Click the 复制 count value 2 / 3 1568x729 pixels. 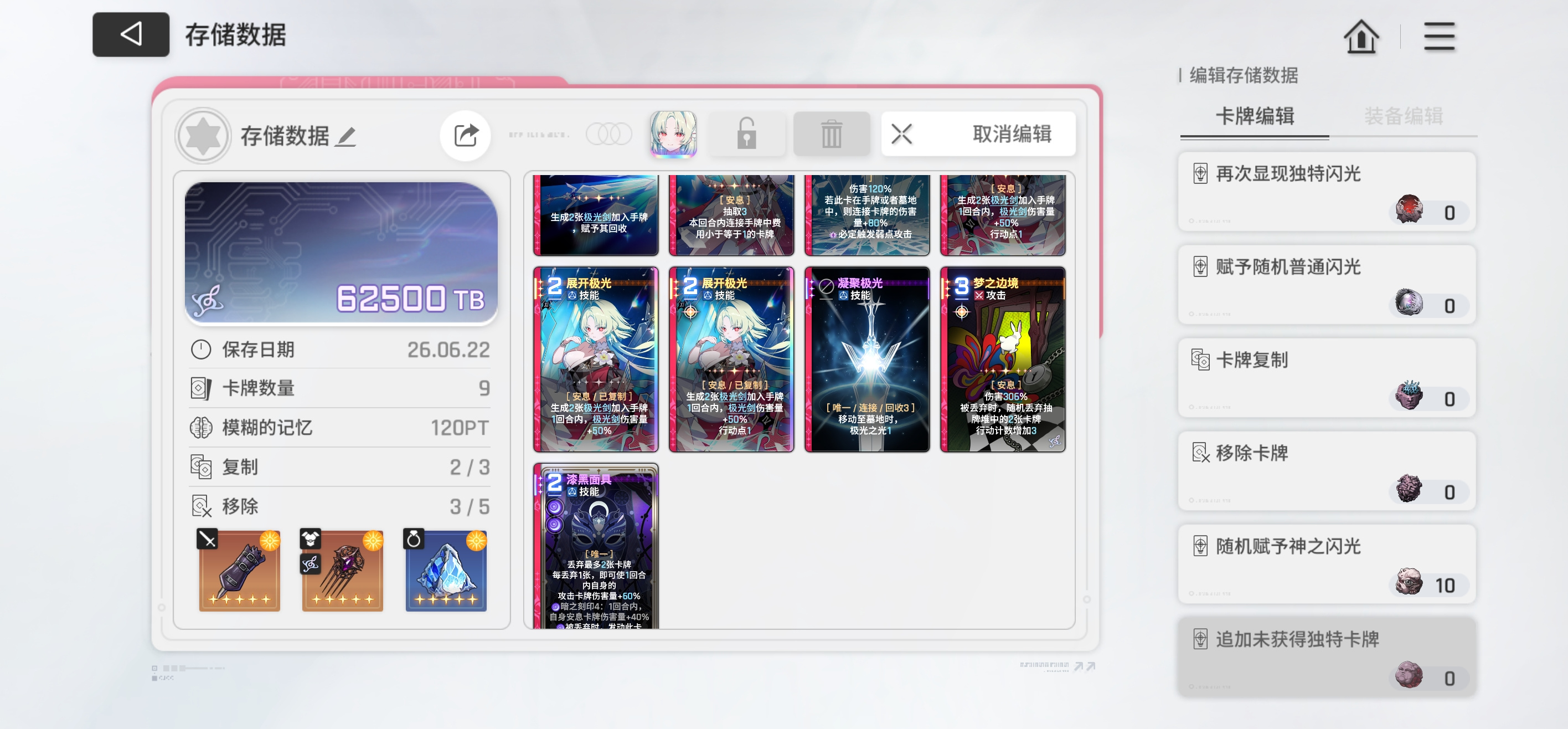[470, 467]
